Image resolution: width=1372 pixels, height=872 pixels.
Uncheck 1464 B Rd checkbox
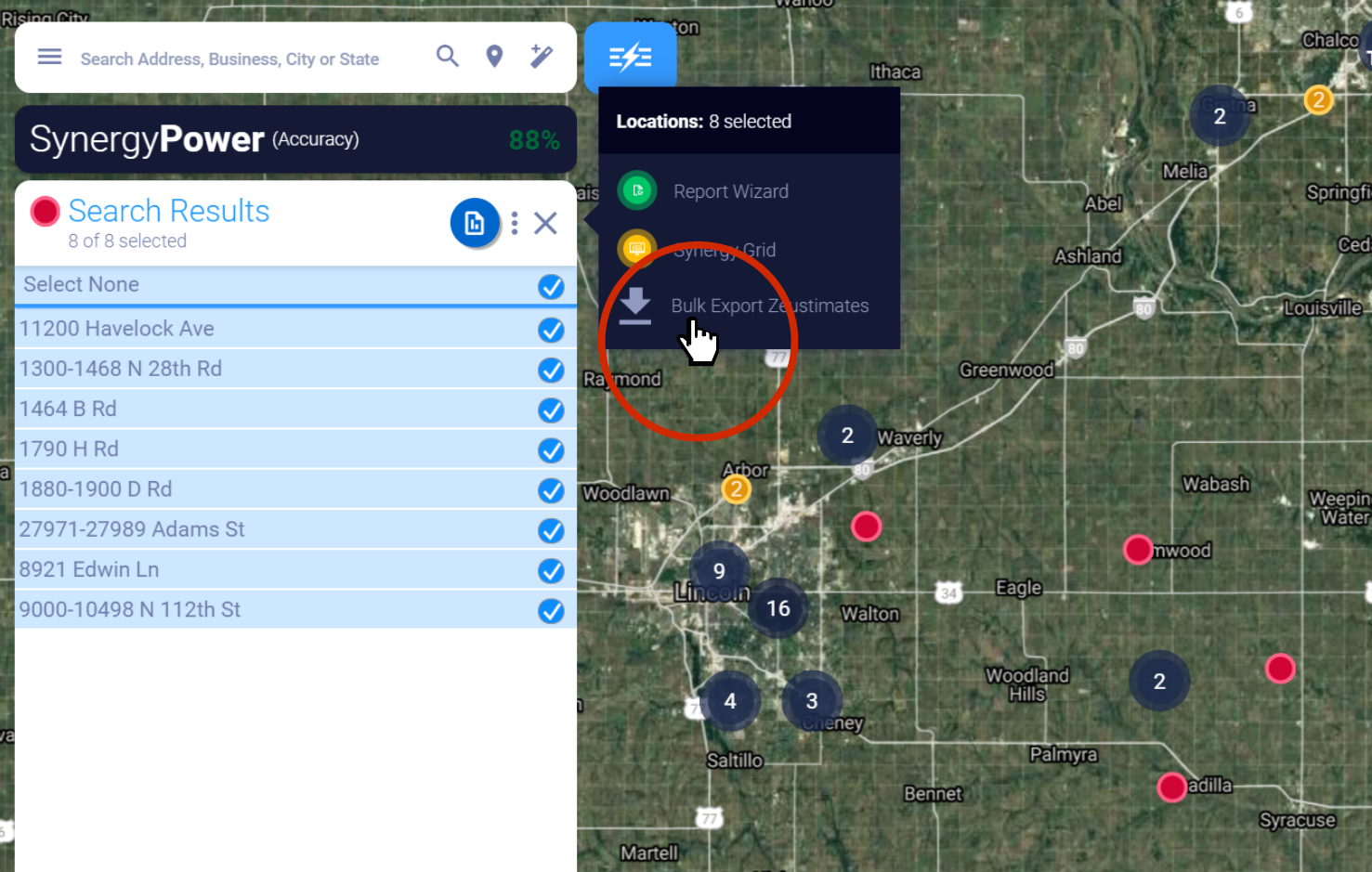(551, 410)
